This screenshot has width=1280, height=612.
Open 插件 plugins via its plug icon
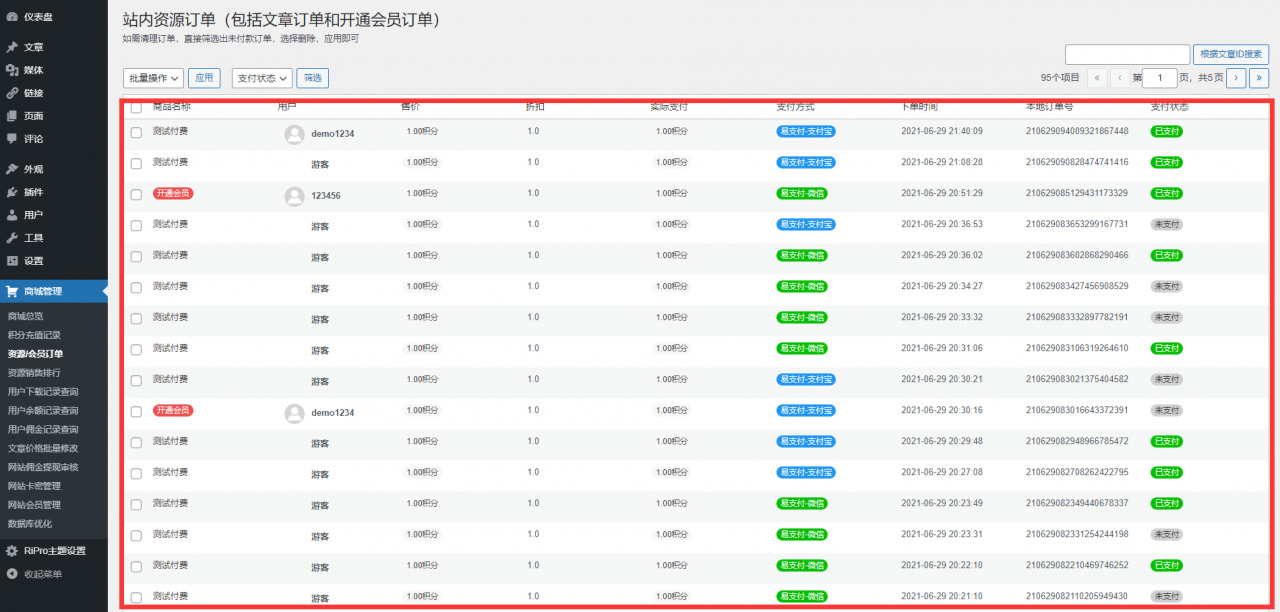11,192
